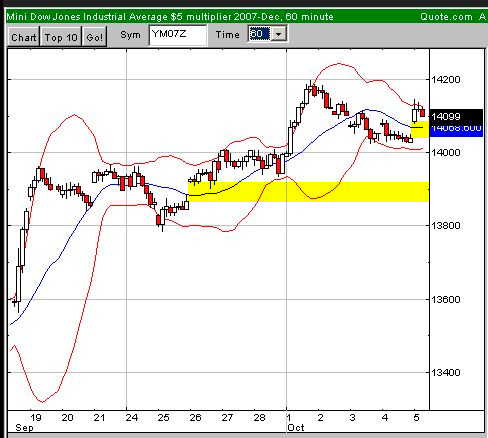The image size is (488, 438).
Task: Select the 13400 price axis label
Action: coord(446,372)
